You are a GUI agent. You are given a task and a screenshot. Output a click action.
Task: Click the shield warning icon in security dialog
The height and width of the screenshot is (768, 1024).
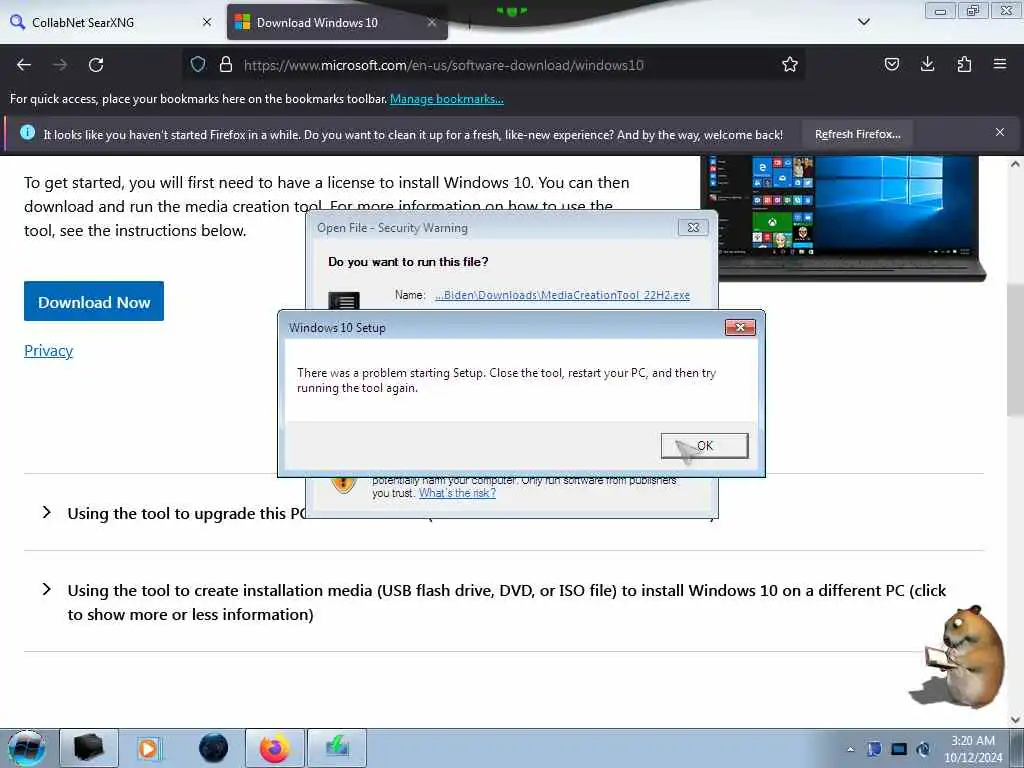344,485
